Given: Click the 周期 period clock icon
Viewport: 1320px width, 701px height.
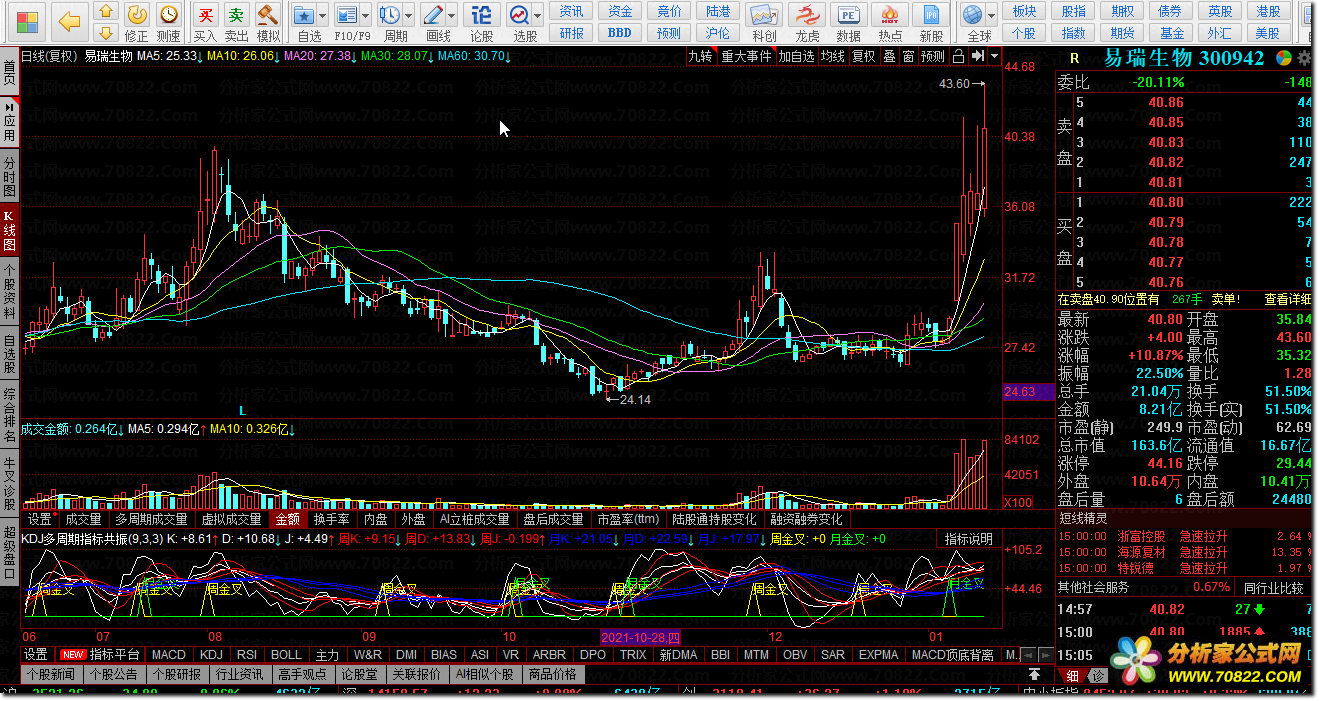Looking at the screenshot, I should (389, 14).
